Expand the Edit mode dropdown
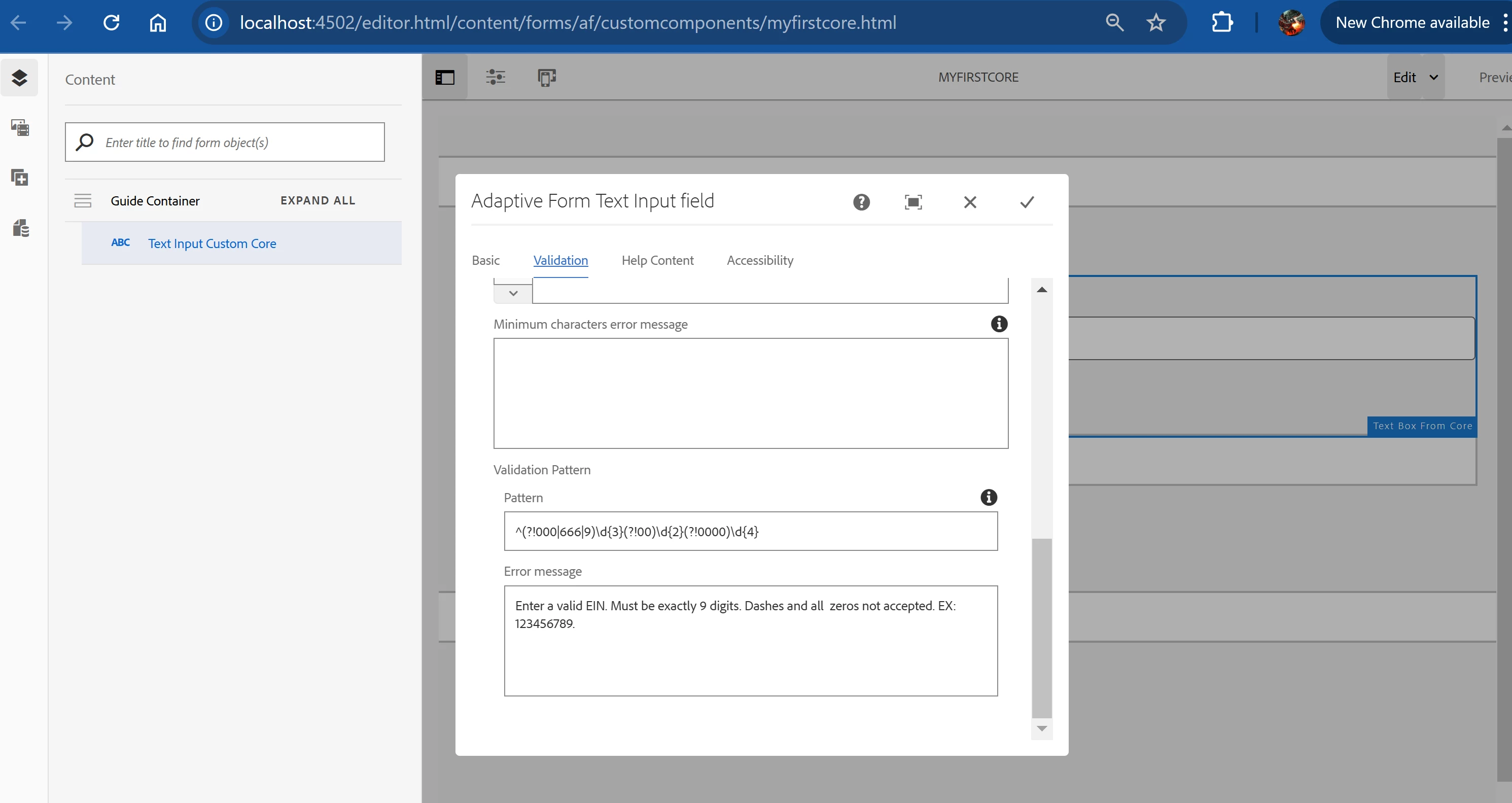 pos(1433,78)
